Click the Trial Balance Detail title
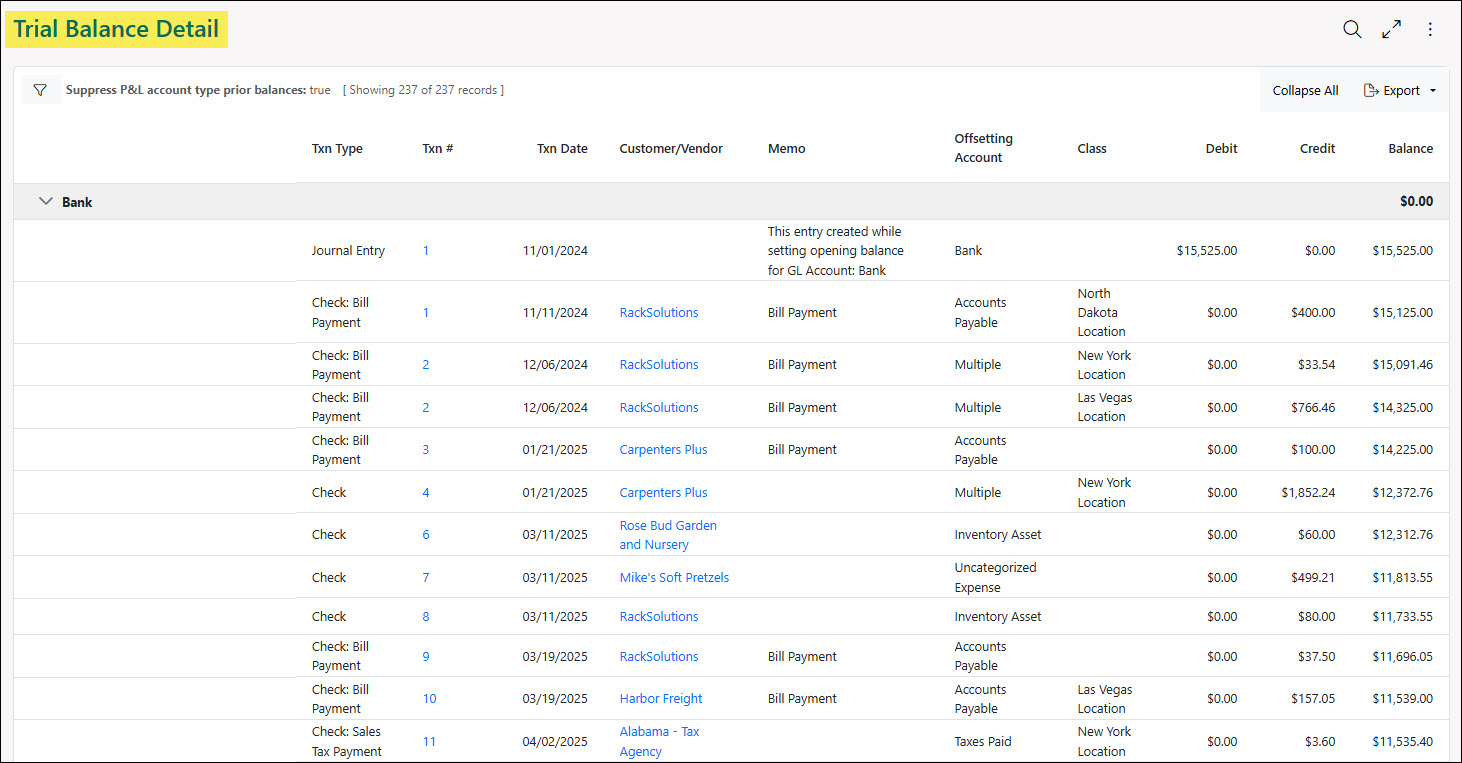This screenshot has height=763, width=1462. point(116,29)
